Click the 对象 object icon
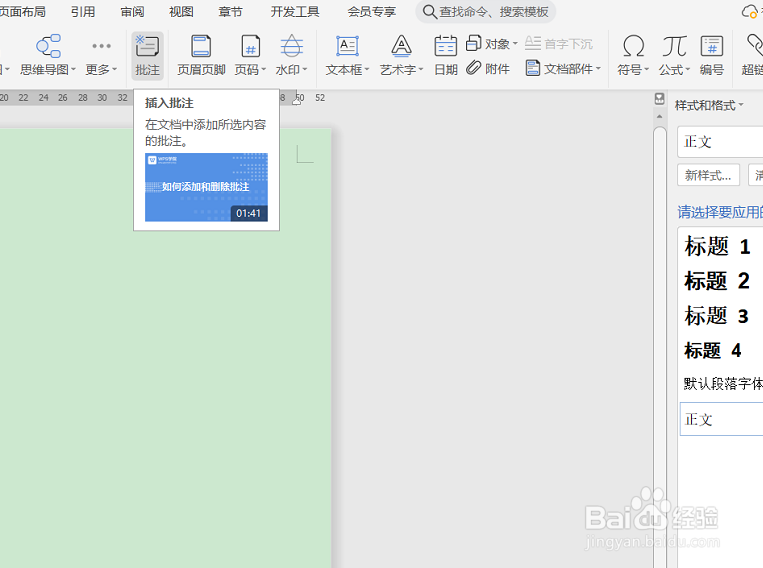763x568 pixels. pos(473,43)
